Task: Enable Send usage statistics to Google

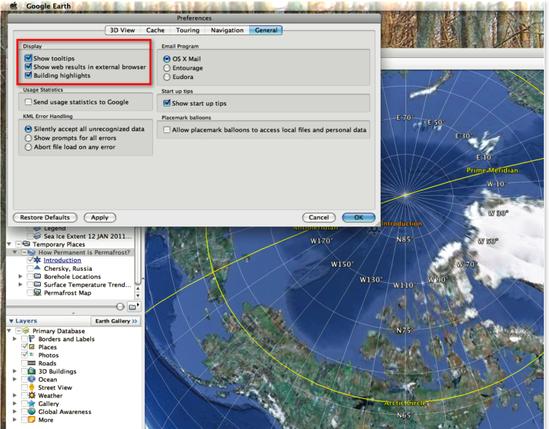Action: (x=28, y=102)
